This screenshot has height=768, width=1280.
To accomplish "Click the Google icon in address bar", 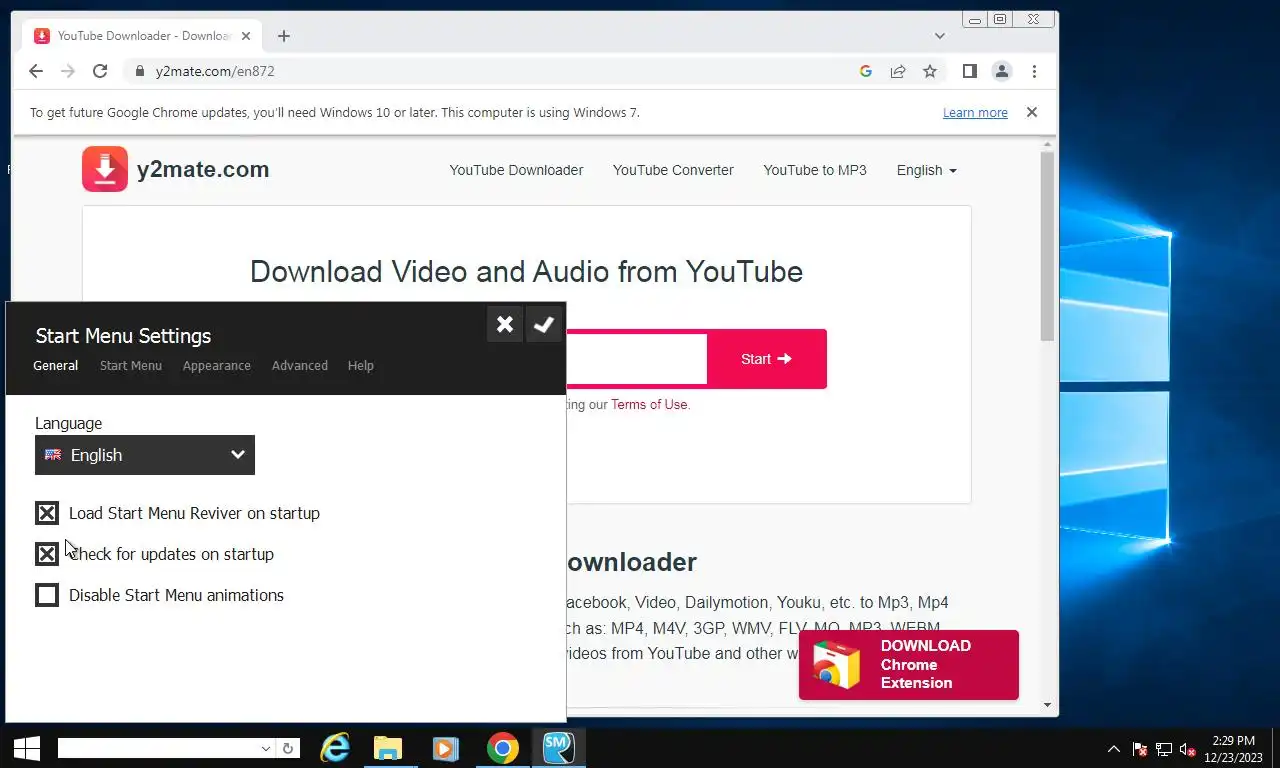I will pyautogui.click(x=866, y=71).
